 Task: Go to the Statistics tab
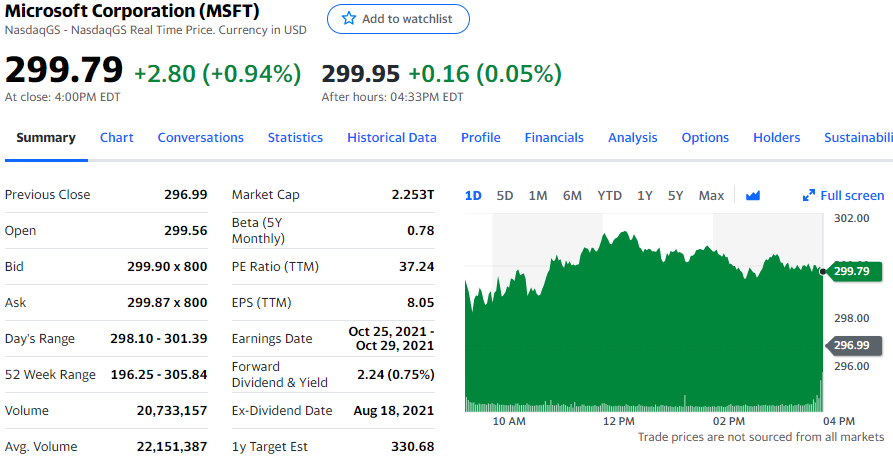coord(295,137)
